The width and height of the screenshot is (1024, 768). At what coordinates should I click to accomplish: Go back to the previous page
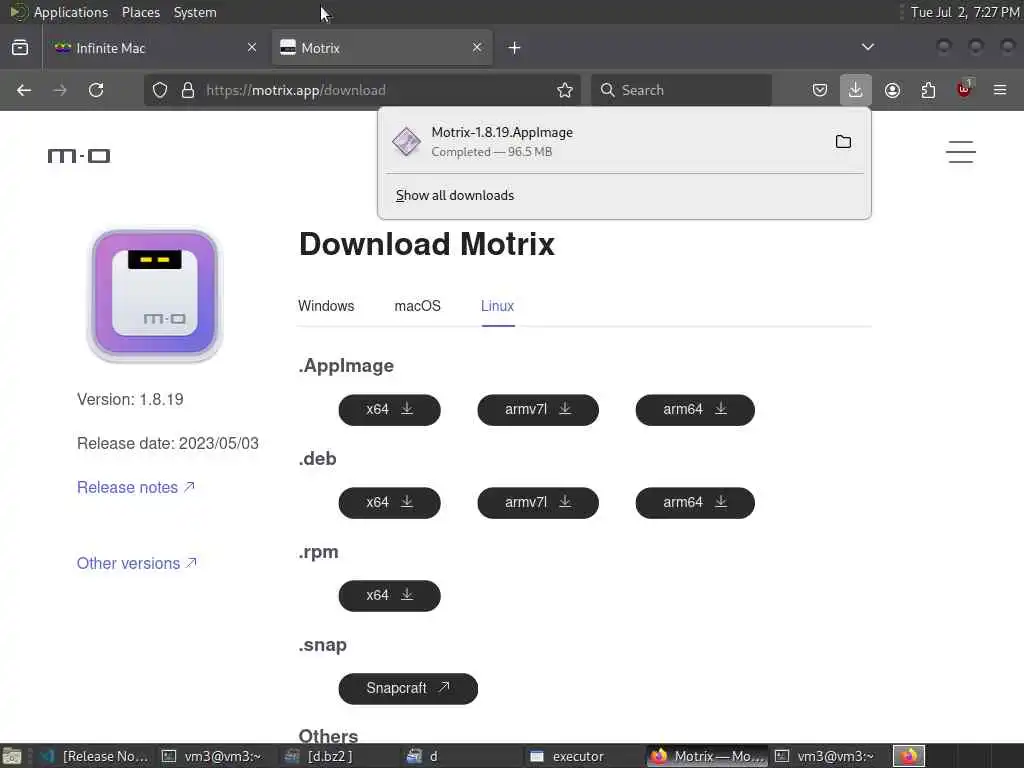24,90
